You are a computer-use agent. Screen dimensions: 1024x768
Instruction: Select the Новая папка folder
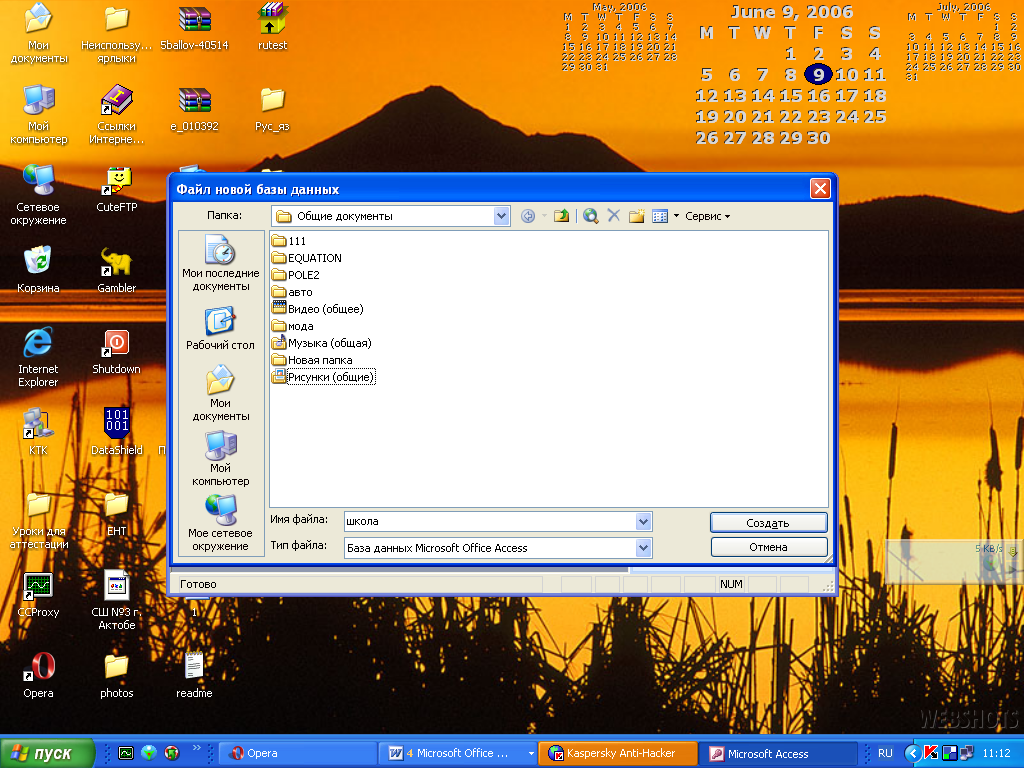pyautogui.click(x=312, y=360)
